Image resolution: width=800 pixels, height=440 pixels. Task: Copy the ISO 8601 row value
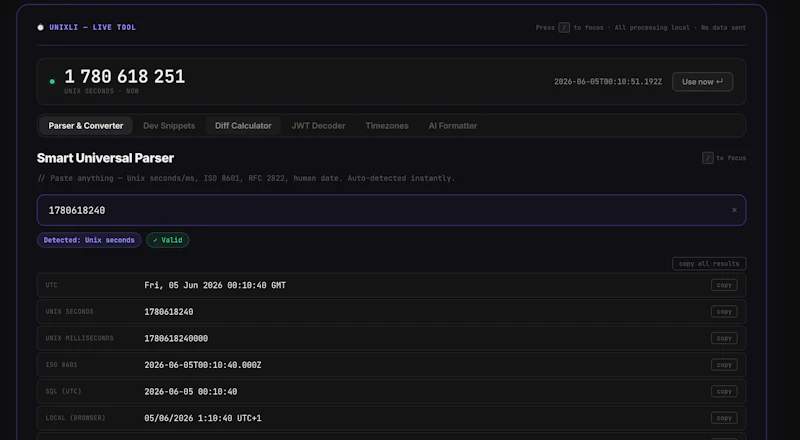(x=724, y=365)
